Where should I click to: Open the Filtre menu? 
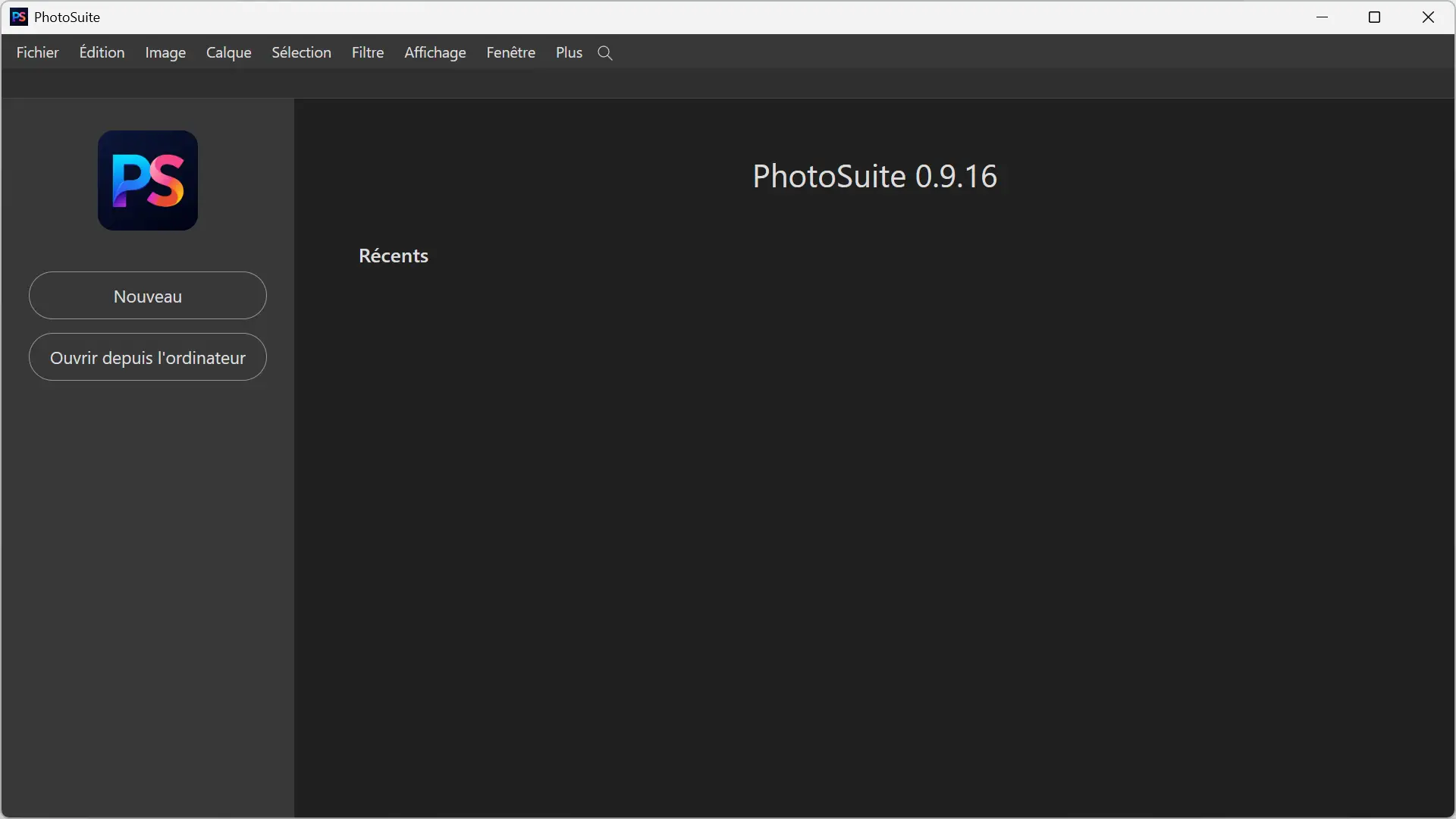pyautogui.click(x=368, y=52)
